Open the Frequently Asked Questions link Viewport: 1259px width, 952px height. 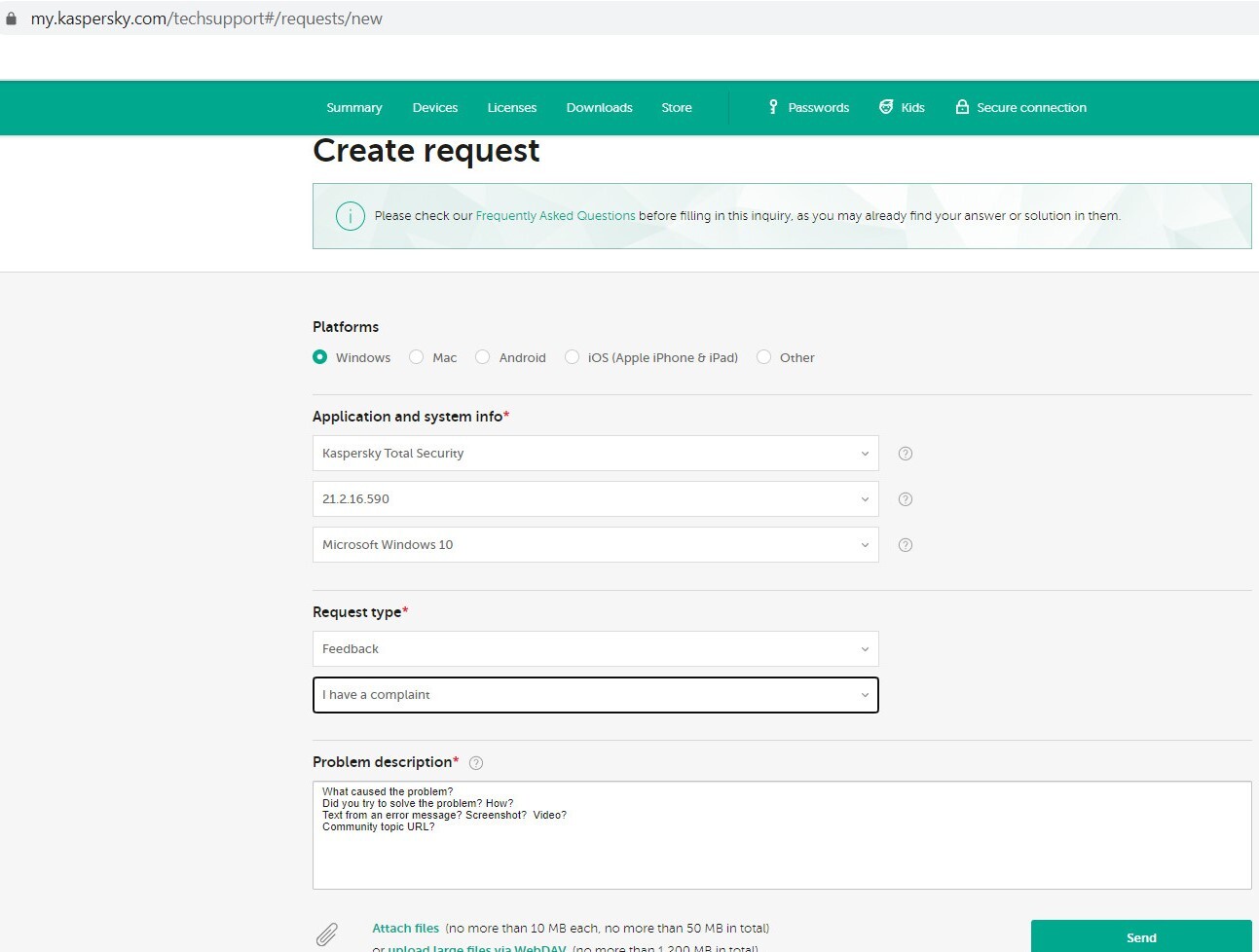pyautogui.click(x=556, y=216)
